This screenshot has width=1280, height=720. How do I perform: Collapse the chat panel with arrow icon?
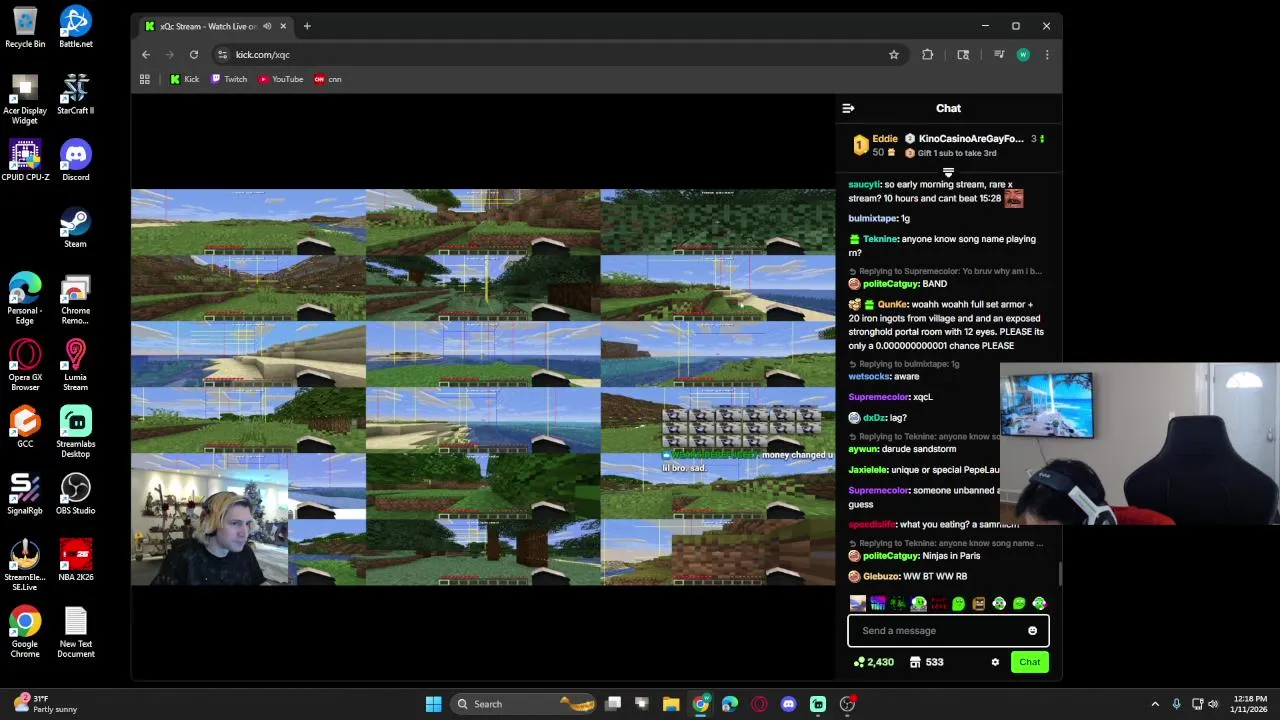(848, 108)
